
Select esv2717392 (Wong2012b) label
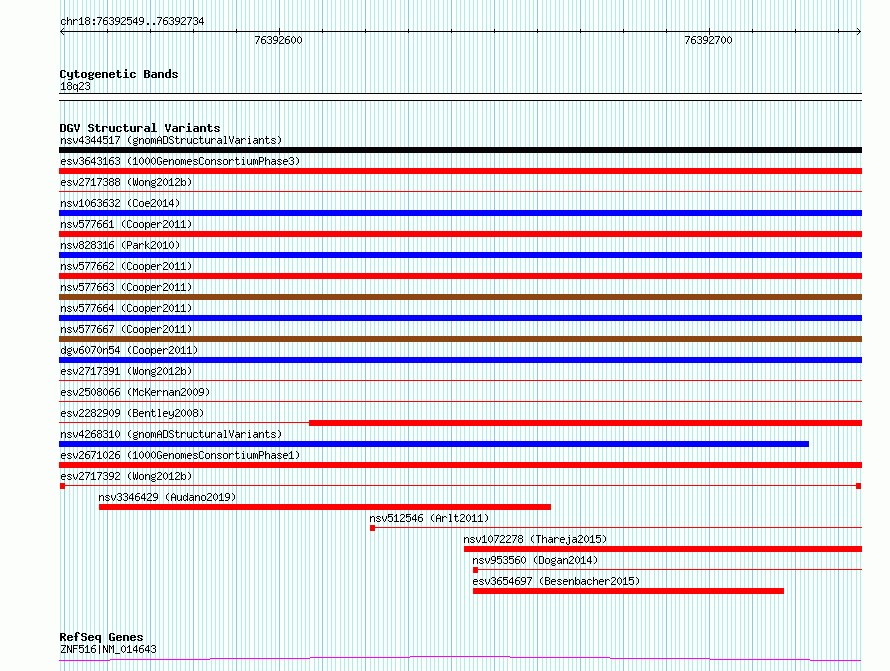tap(126, 476)
